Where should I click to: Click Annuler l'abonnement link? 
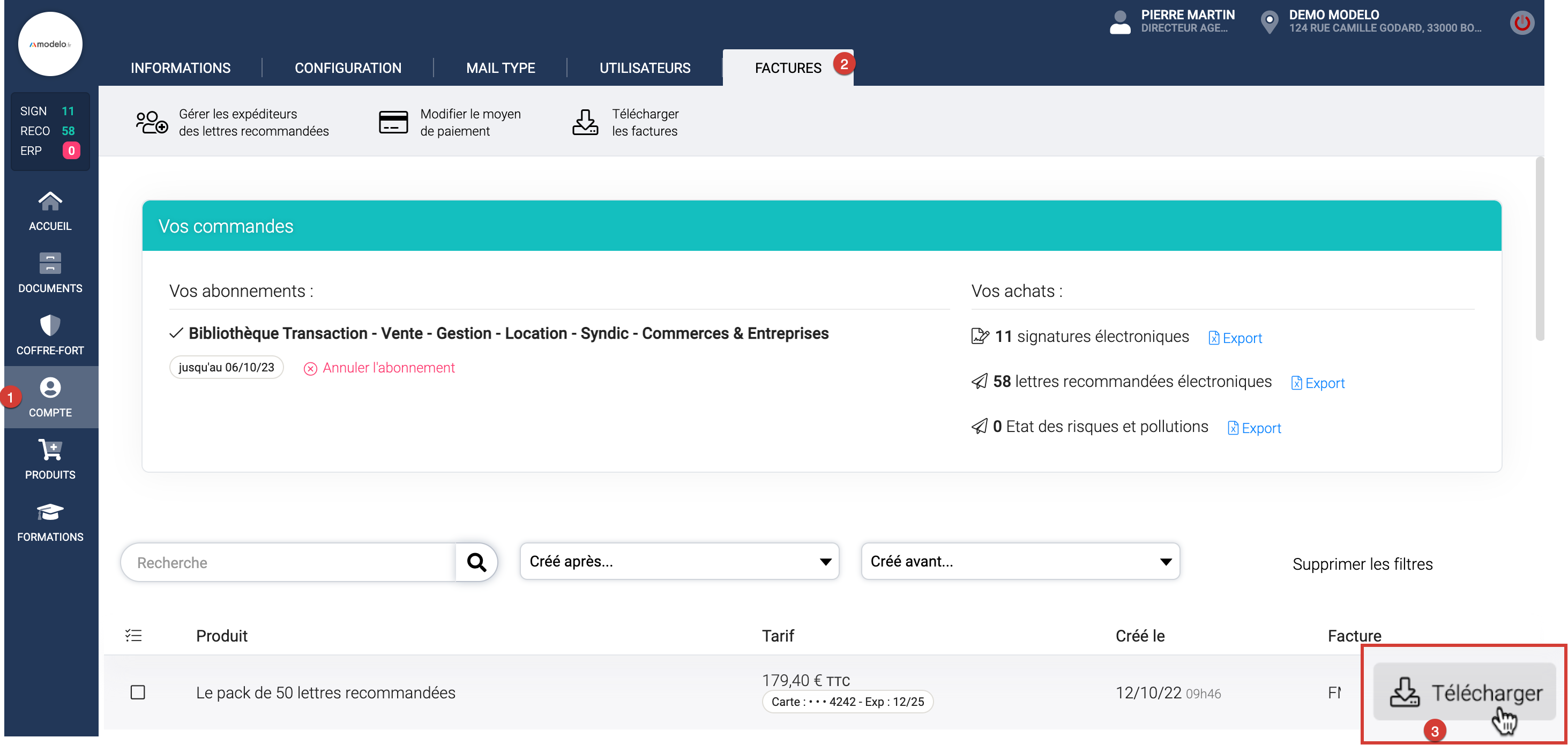(x=388, y=368)
